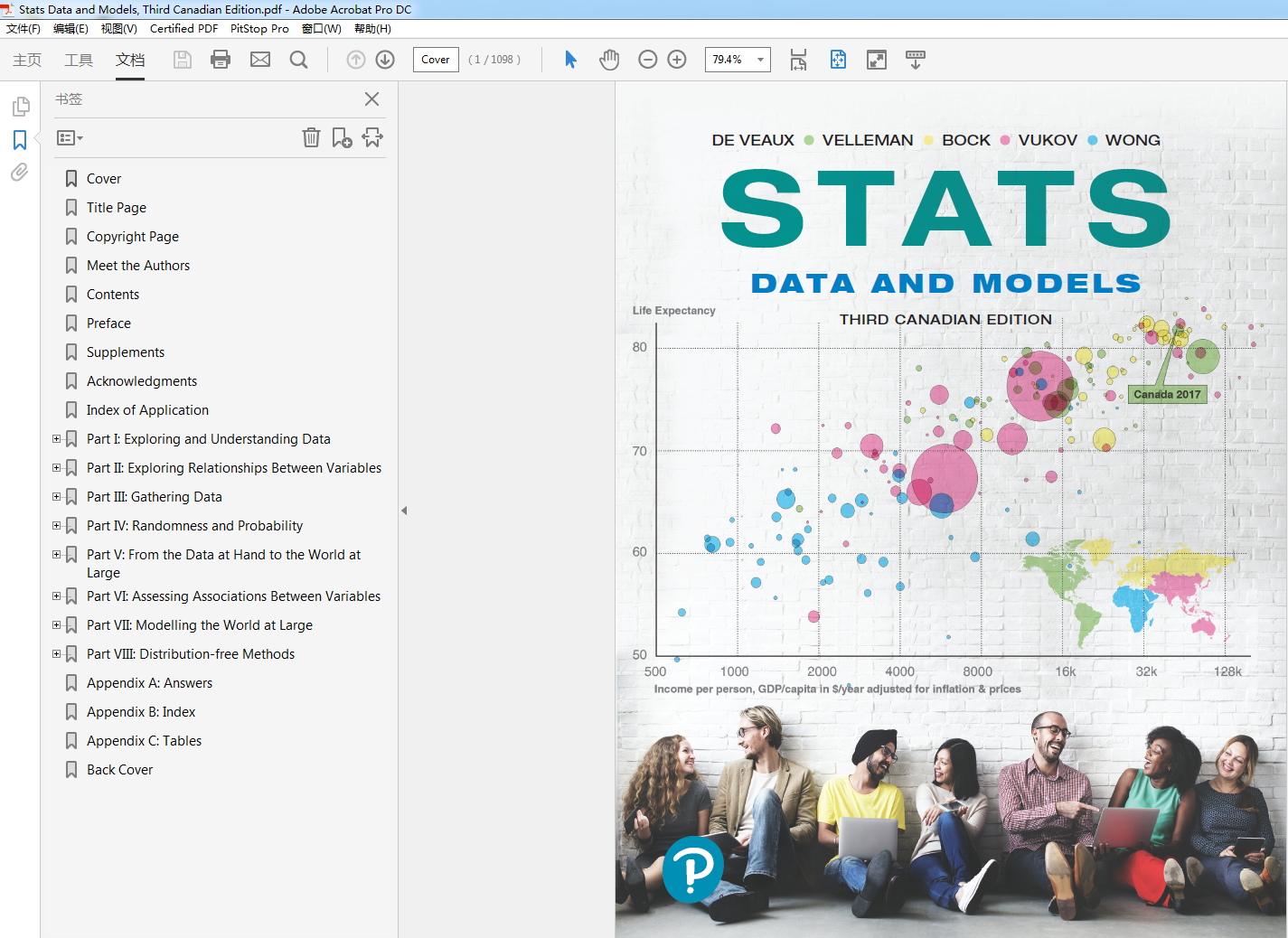Delete selected bookmark with trash icon
Image resolution: width=1288 pixels, height=938 pixels.
[x=311, y=137]
